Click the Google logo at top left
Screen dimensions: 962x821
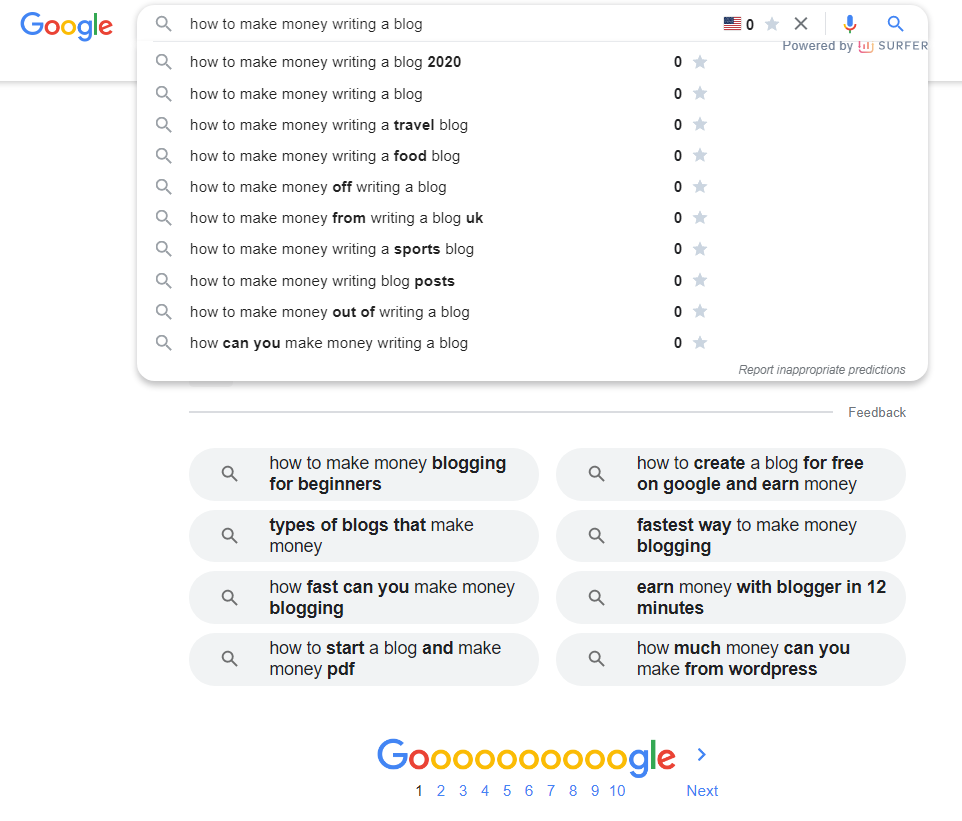coord(66,26)
